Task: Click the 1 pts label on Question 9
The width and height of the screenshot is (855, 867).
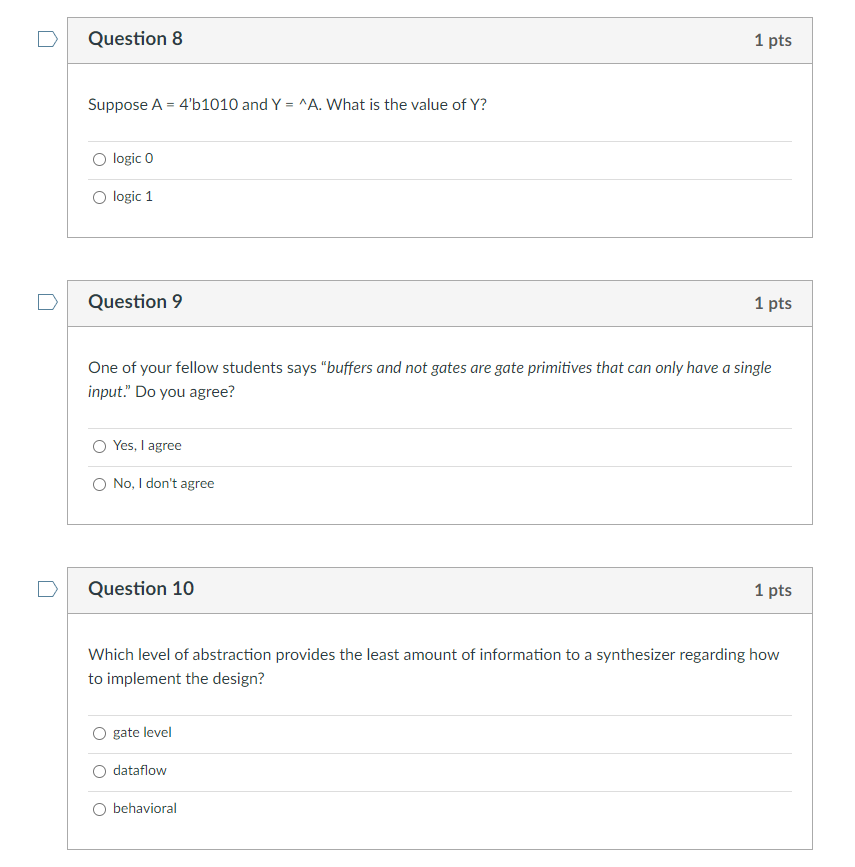Action: [x=772, y=303]
